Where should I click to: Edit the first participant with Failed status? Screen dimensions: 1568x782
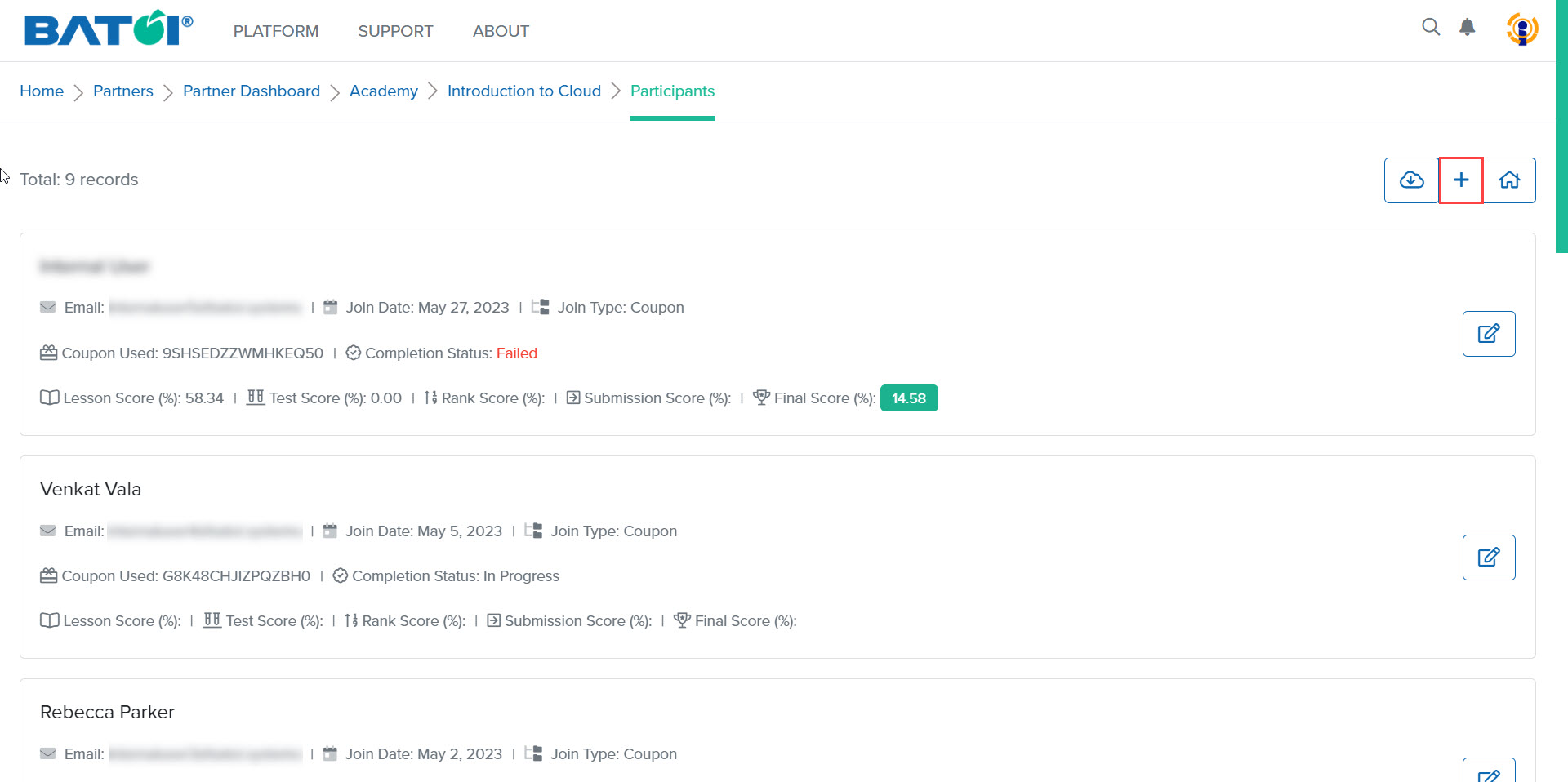click(x=1489, y=333)
